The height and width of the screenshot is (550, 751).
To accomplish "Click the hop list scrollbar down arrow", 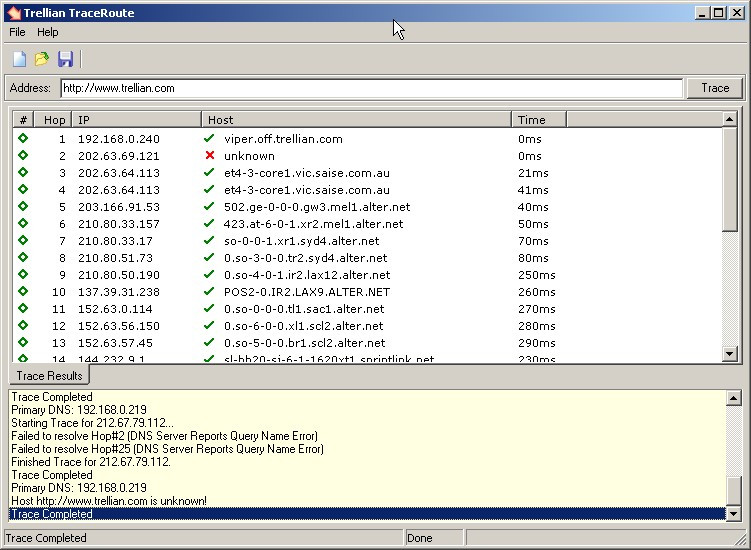I will (x=729, y=354).
